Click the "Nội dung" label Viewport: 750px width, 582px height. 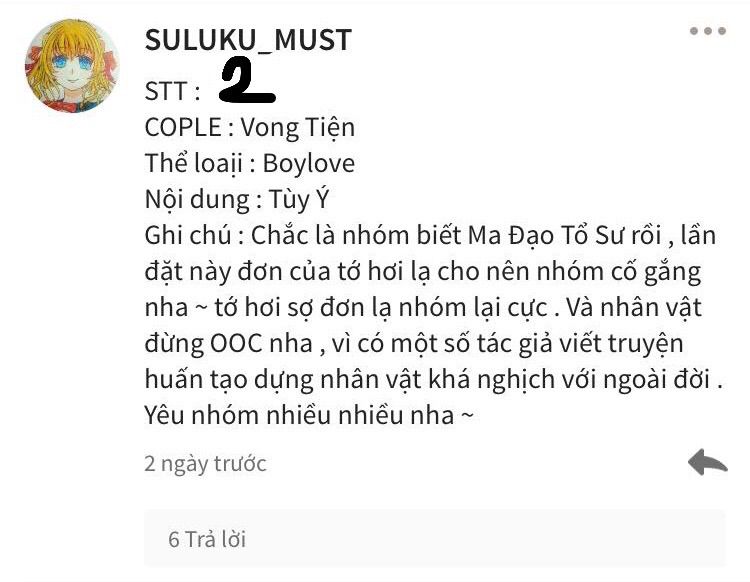point(197,200)
